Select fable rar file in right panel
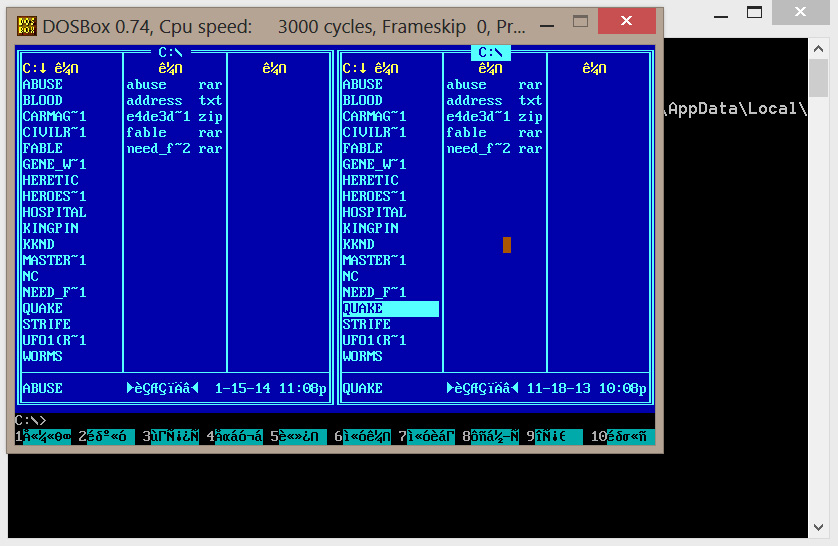This screenshot has width=838, height=546. [x=494, y=132]
